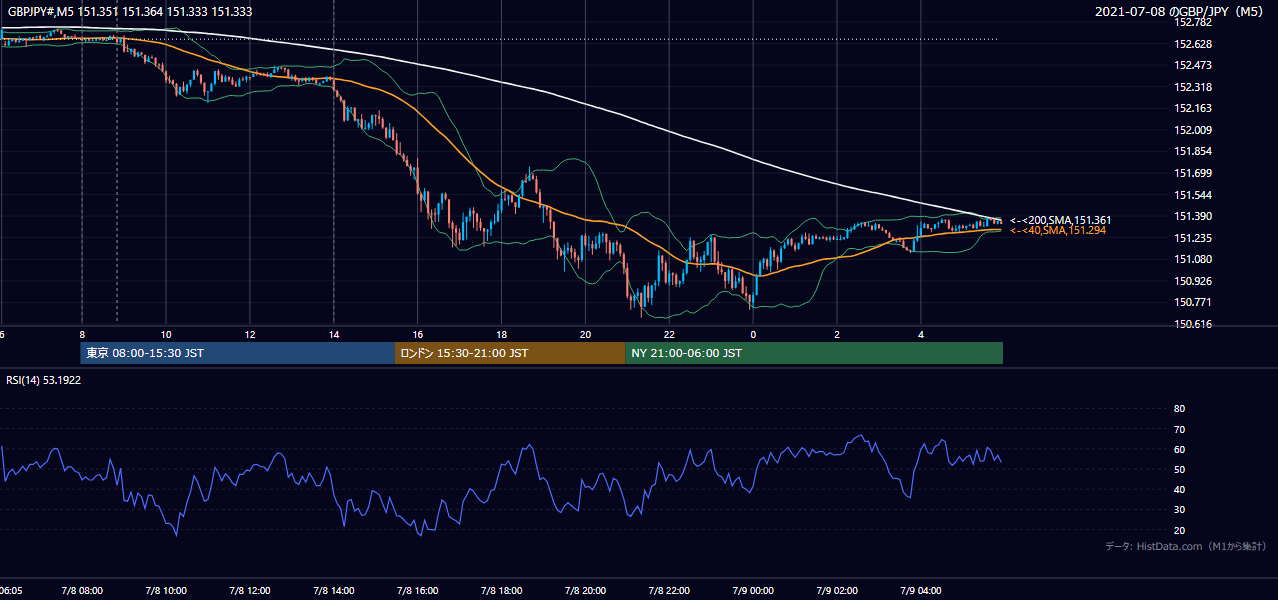Click the '<-<40,SMA,151.294' orange label
Screen dimensions: 1278x600
click(1057, 231)
